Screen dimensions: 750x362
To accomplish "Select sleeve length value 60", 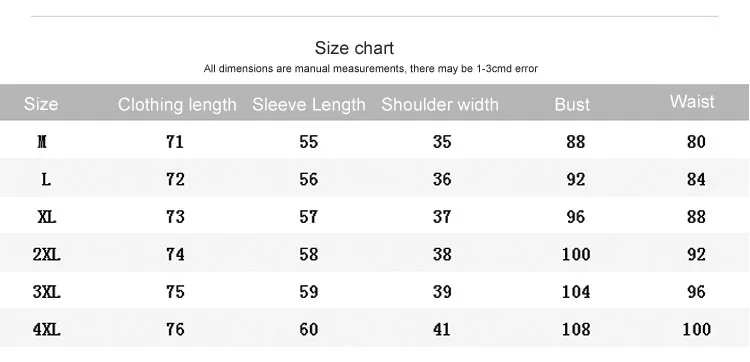I will (x=309, y=329).
